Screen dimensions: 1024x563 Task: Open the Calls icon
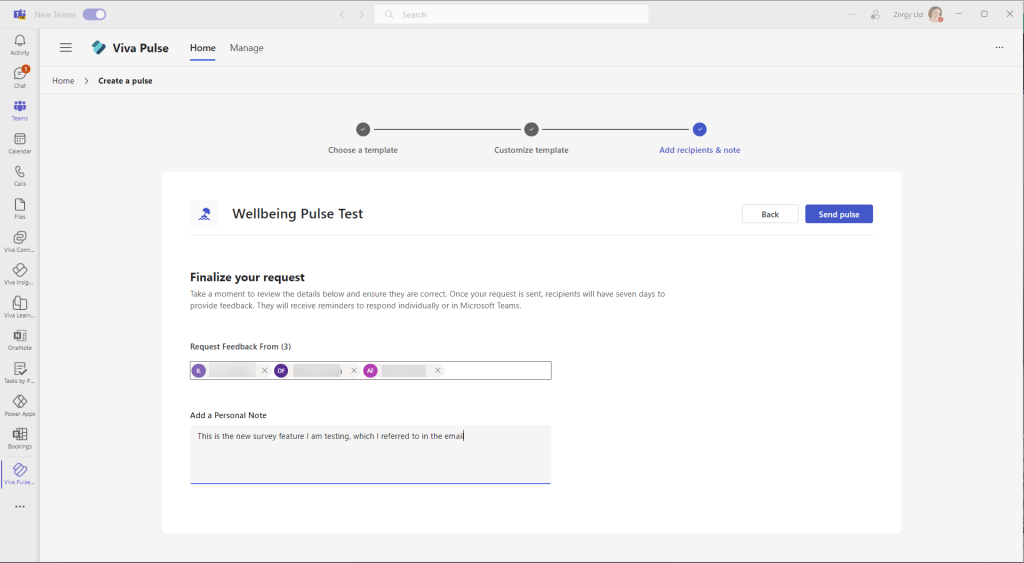(20, 175)
